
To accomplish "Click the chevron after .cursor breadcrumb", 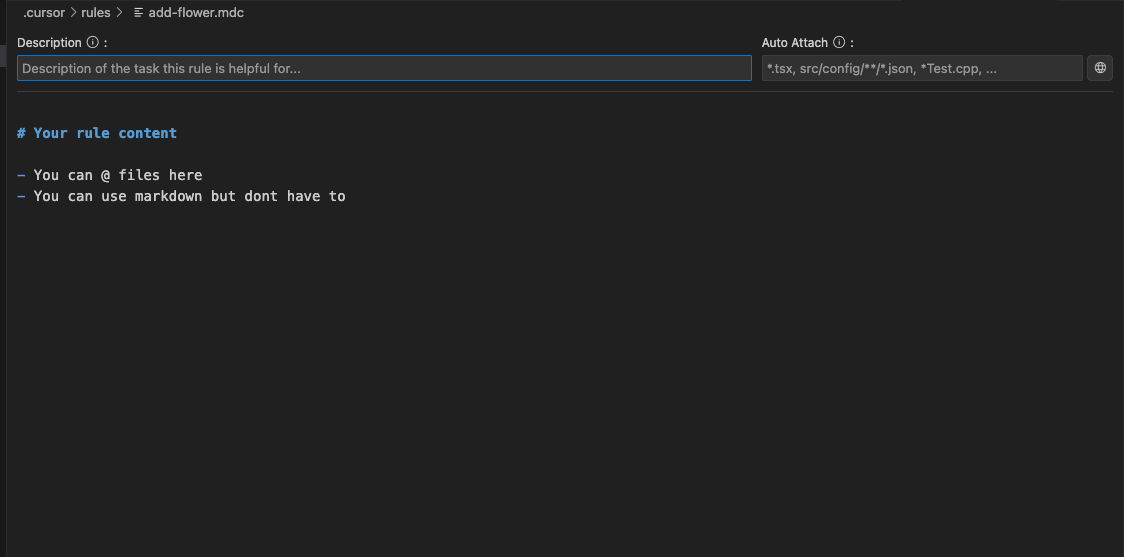I will [x=73, y=13].
